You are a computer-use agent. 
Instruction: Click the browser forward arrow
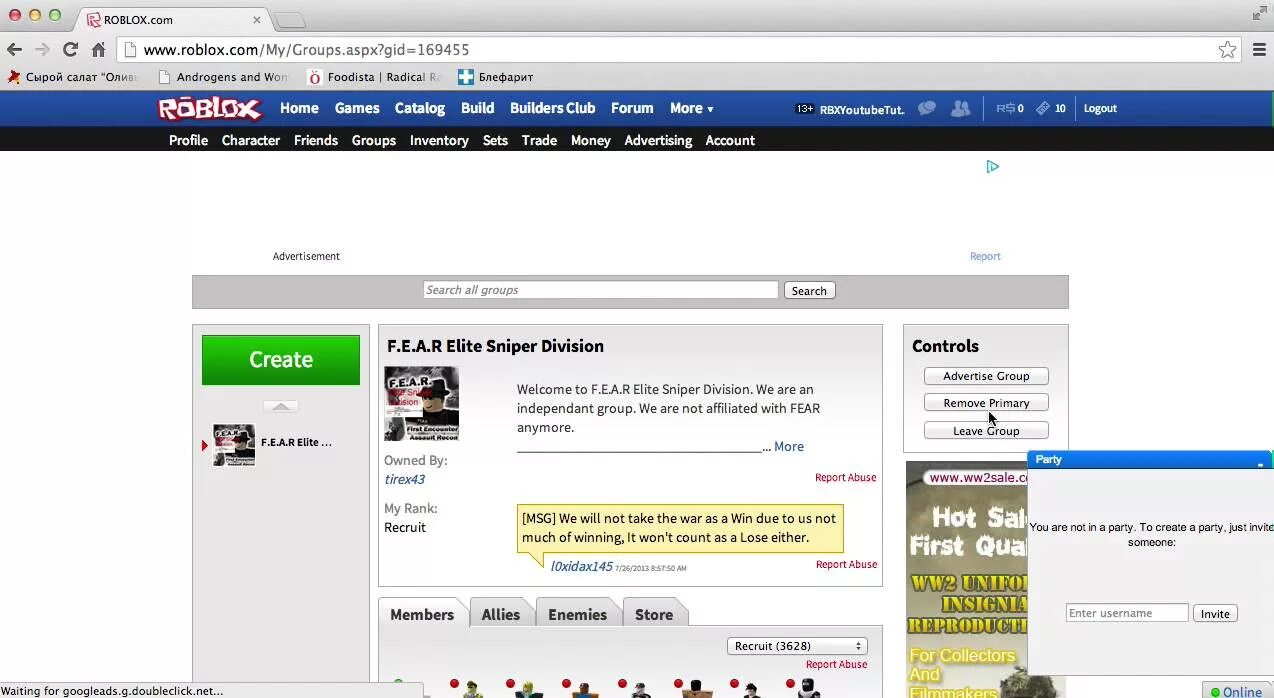42,49
